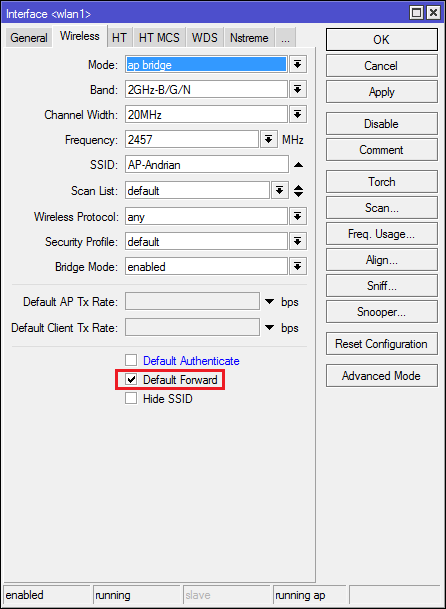
Task: Open the Nstreme tab
Action: click(x=249, y=38)
